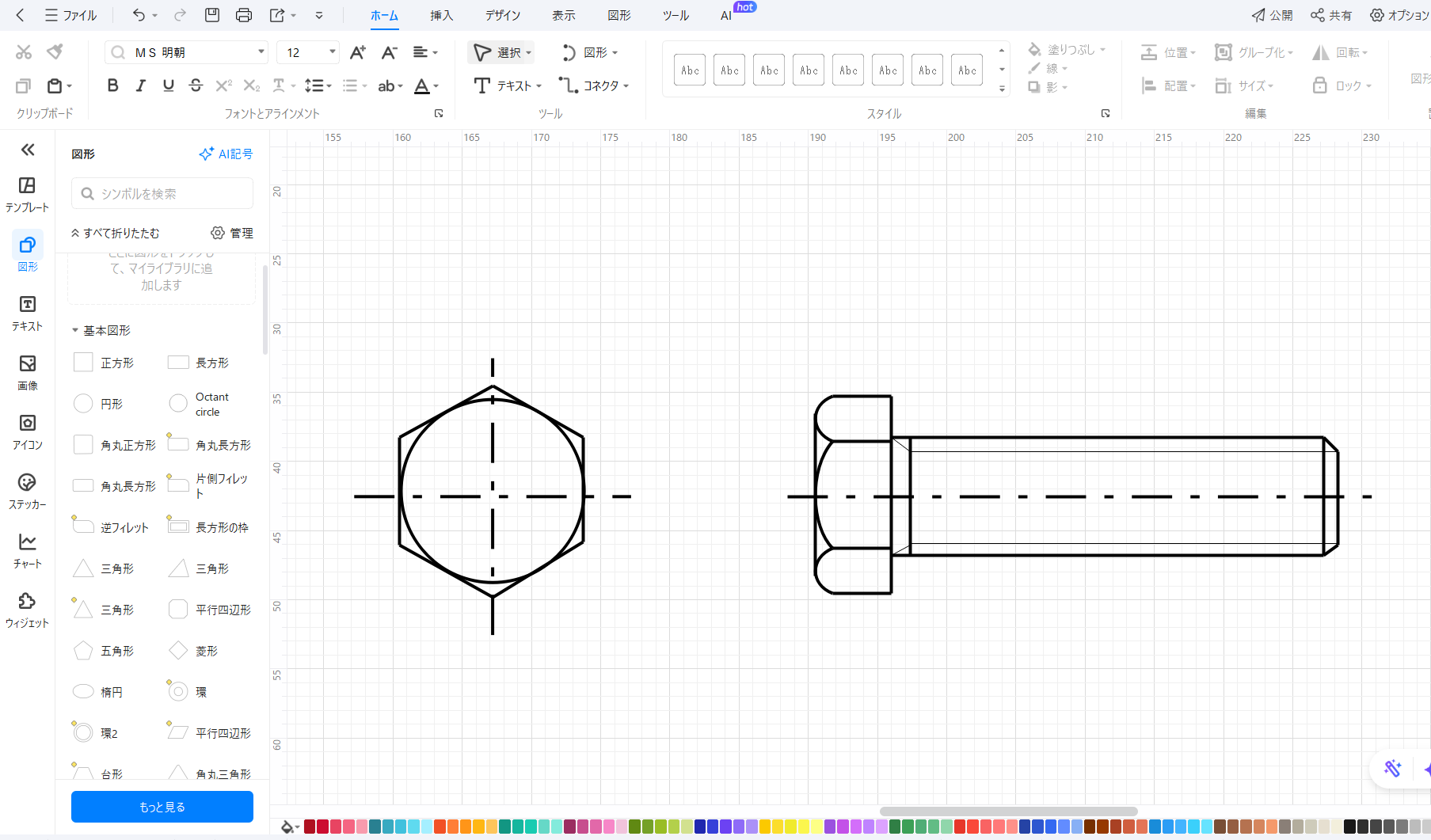Image resolution: width=1431 pixels, height=840 pixels.
Task: Select the コネクタ connector tool
Action: pos(594,86)
